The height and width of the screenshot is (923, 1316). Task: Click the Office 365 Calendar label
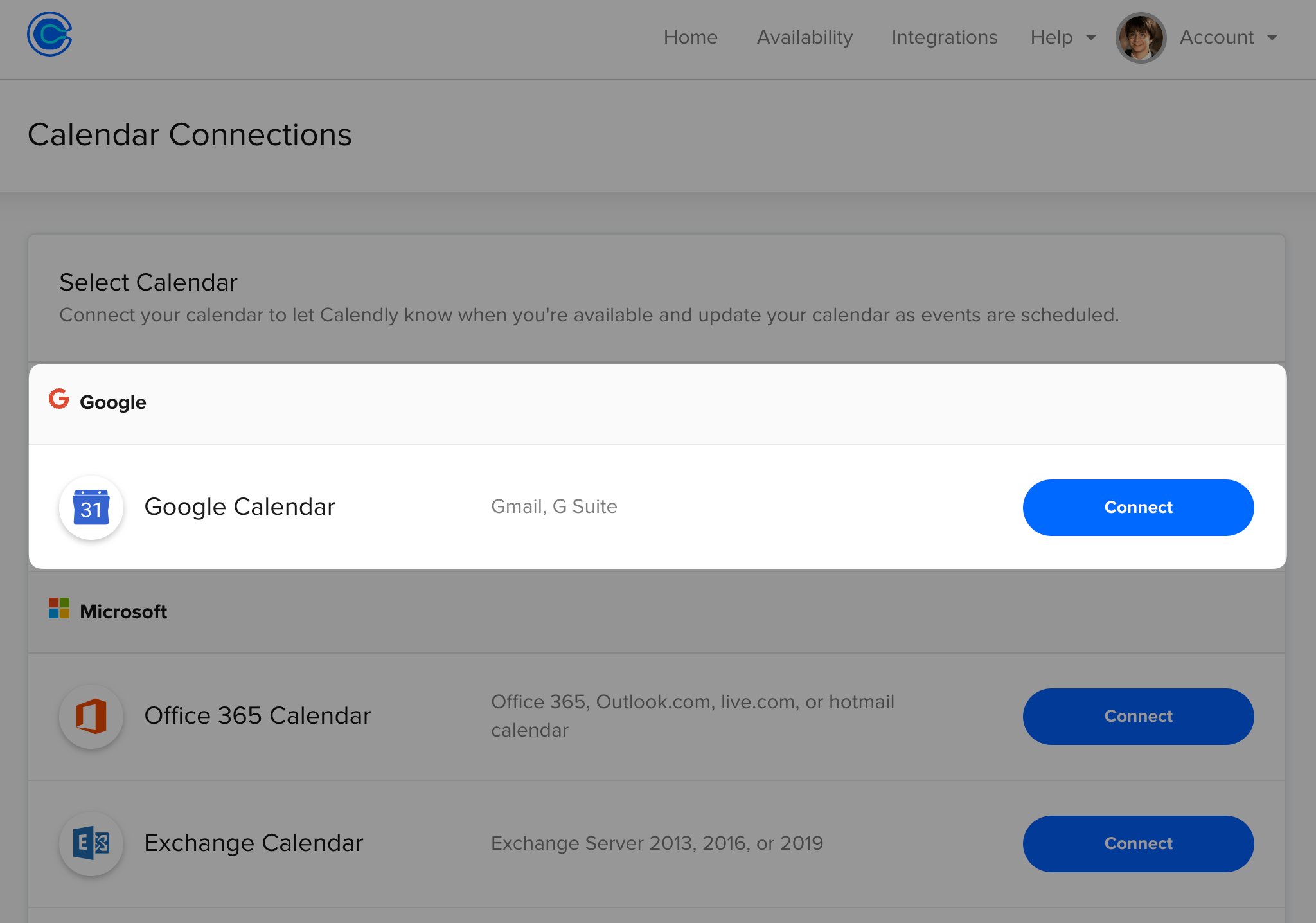coord(257,715)
